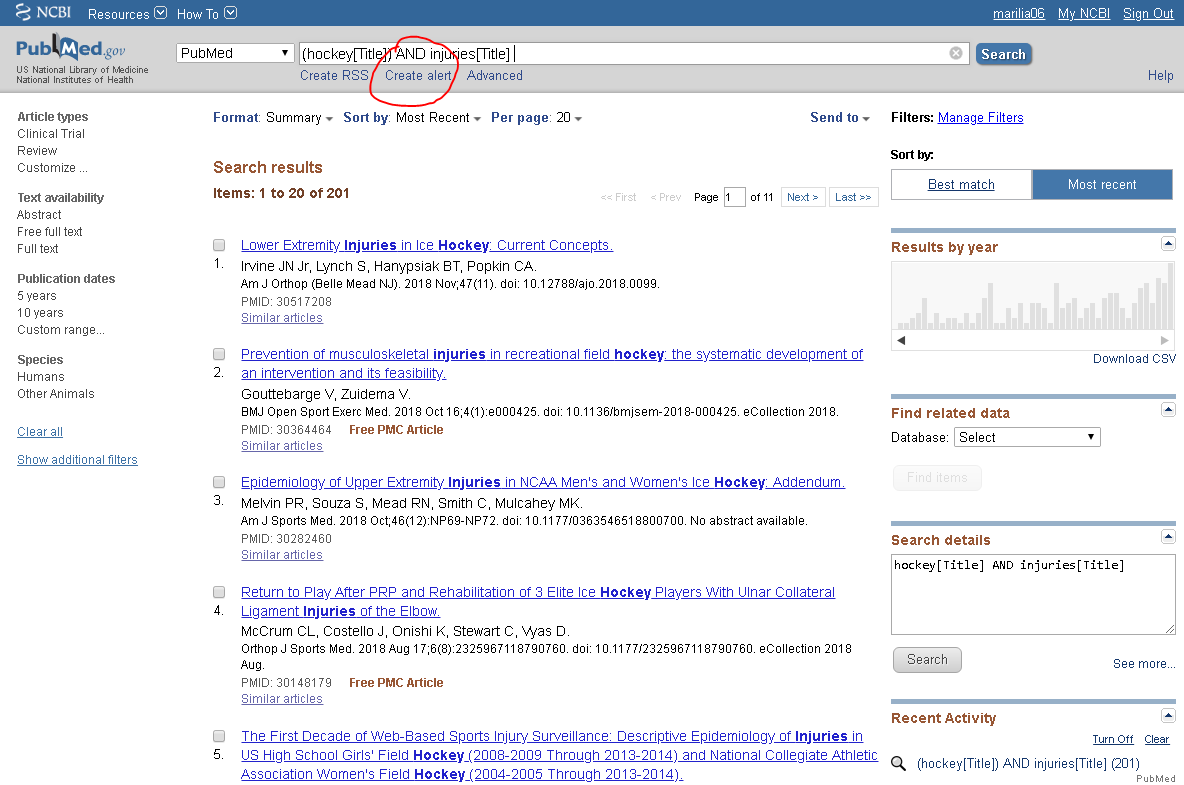Collapse the Search details panel
1184x785 pixels.
tap(1168, 536)
